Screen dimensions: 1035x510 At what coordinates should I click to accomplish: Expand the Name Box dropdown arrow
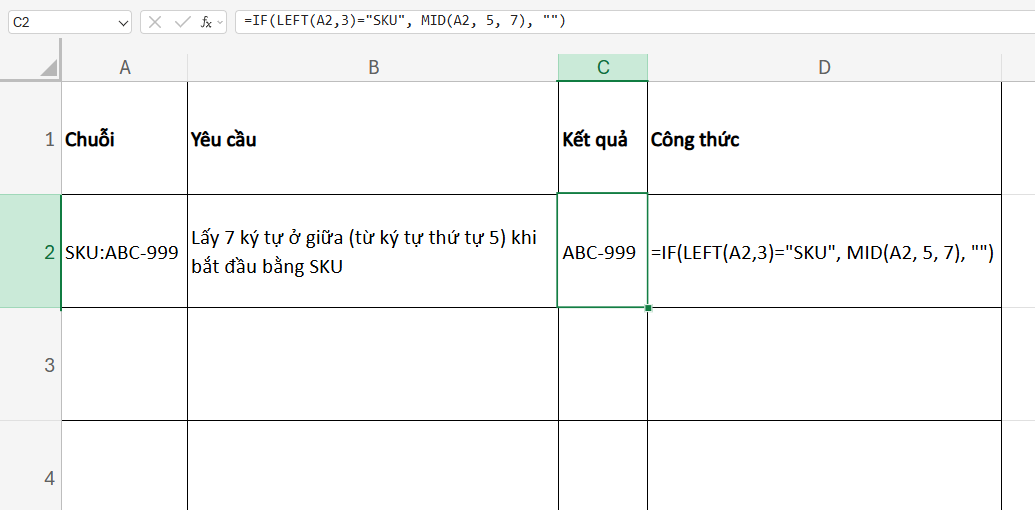[x=122, y=21]
